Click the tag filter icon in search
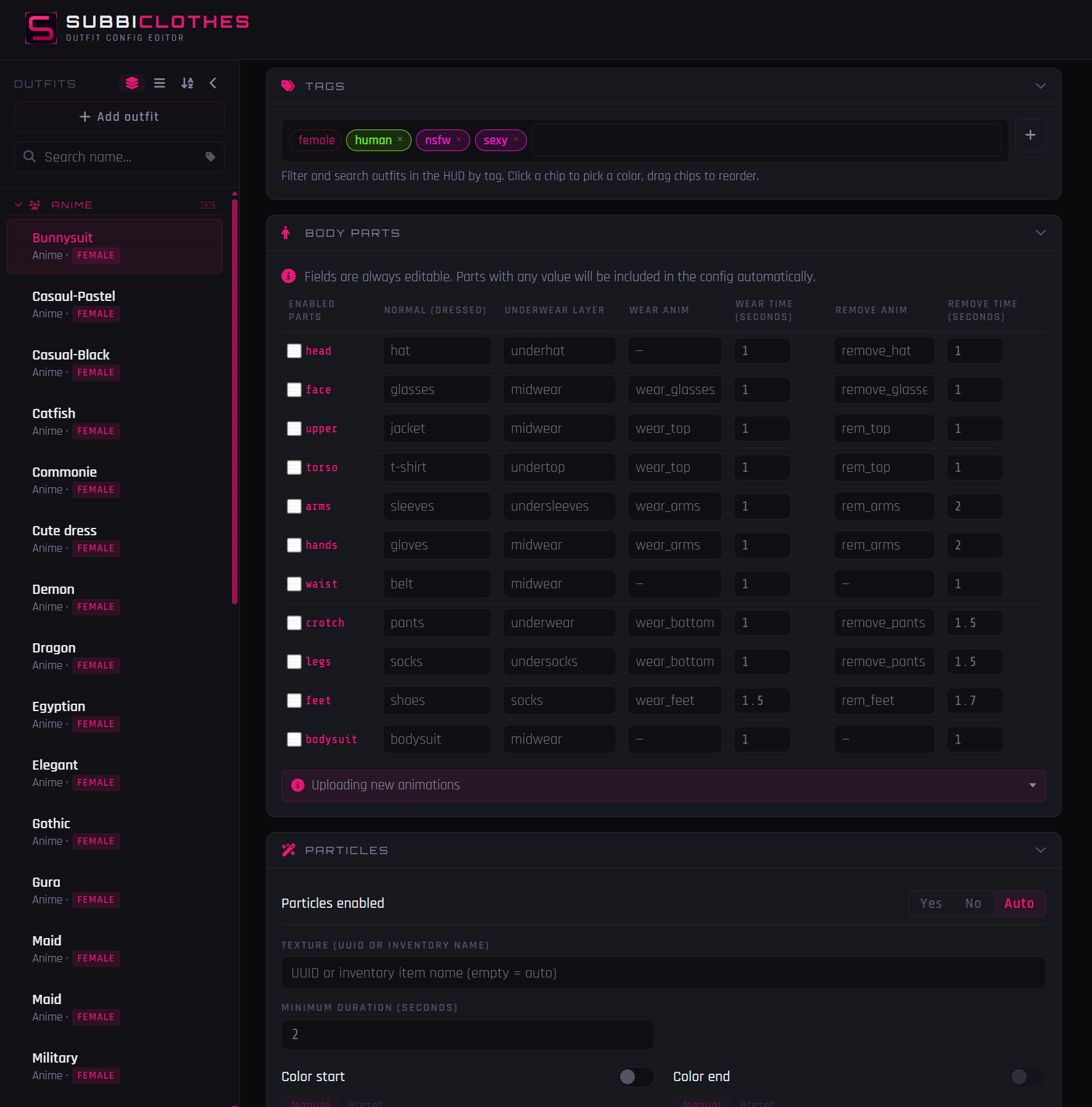The image size is (1092, 1107). tap(210, 157)
